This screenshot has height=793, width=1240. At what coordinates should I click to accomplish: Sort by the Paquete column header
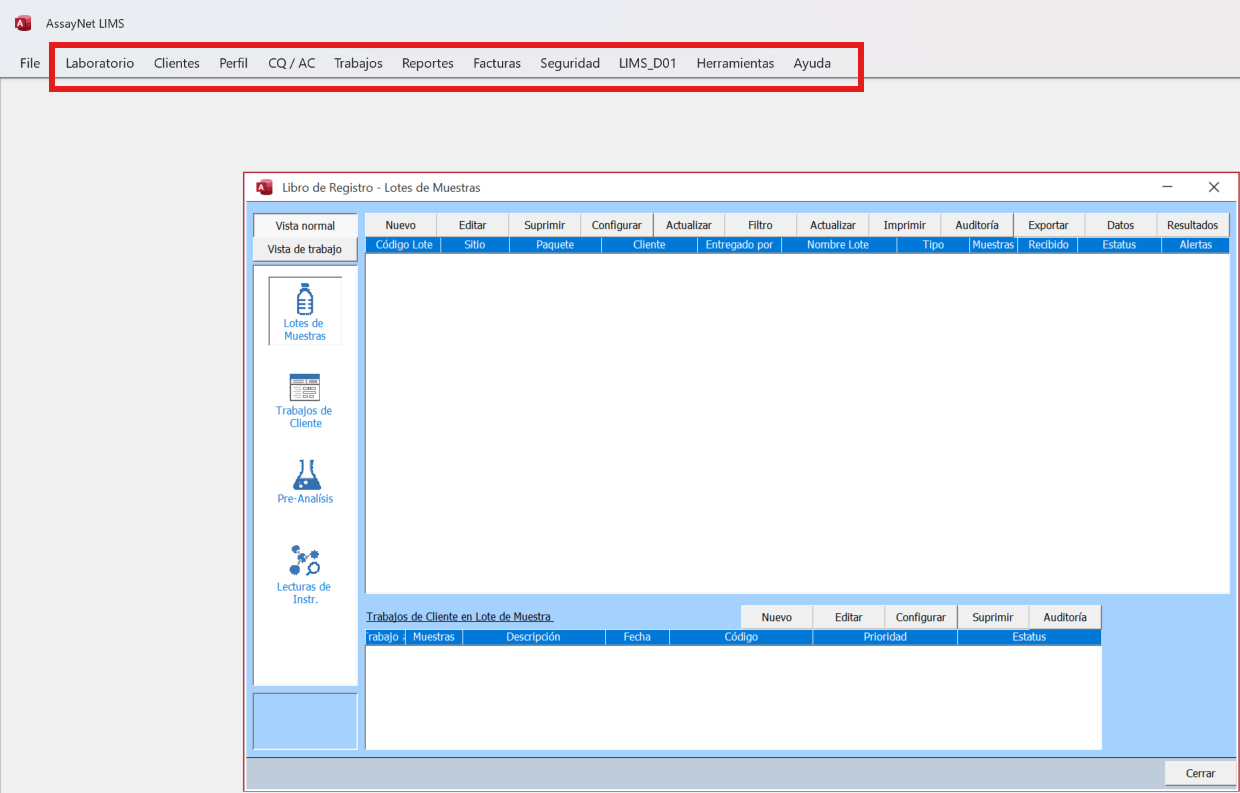click(555, 245)
